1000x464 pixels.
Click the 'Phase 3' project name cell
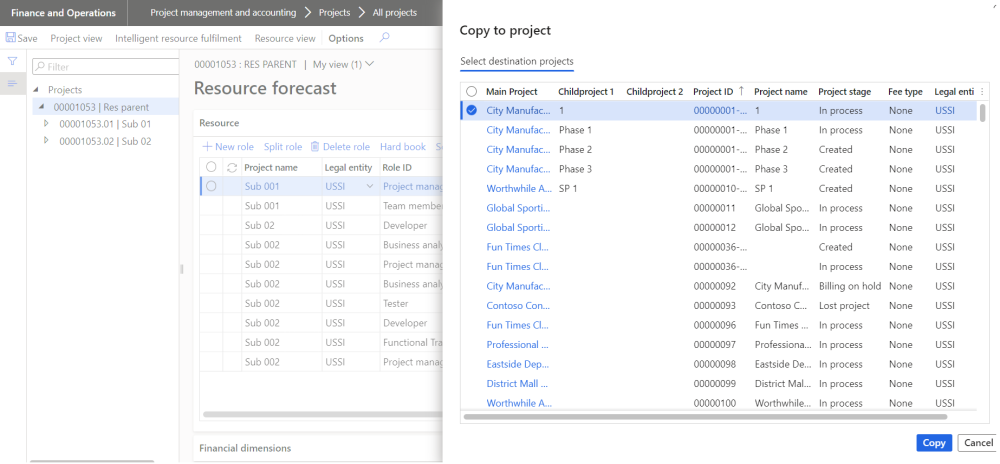click(x=771, y=169)
